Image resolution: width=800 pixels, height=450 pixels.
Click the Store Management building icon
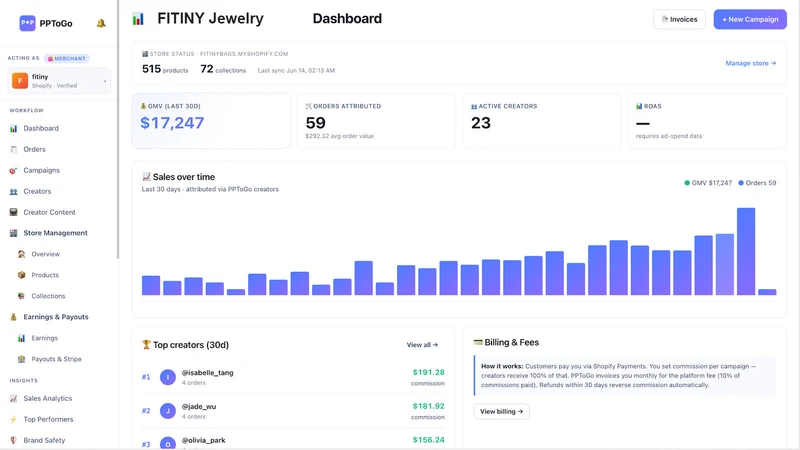[13, 233]
